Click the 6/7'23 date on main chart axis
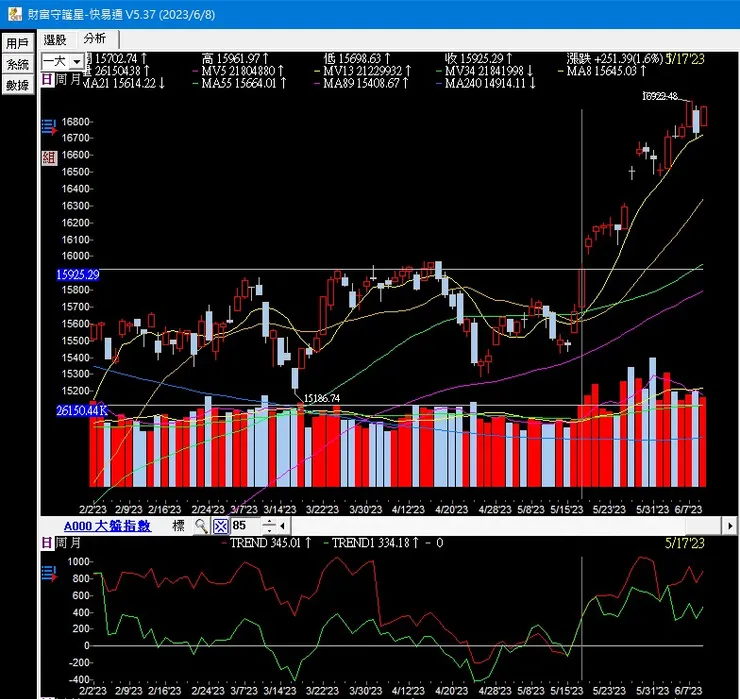This screenshot has width=740, height=699. 688,509
